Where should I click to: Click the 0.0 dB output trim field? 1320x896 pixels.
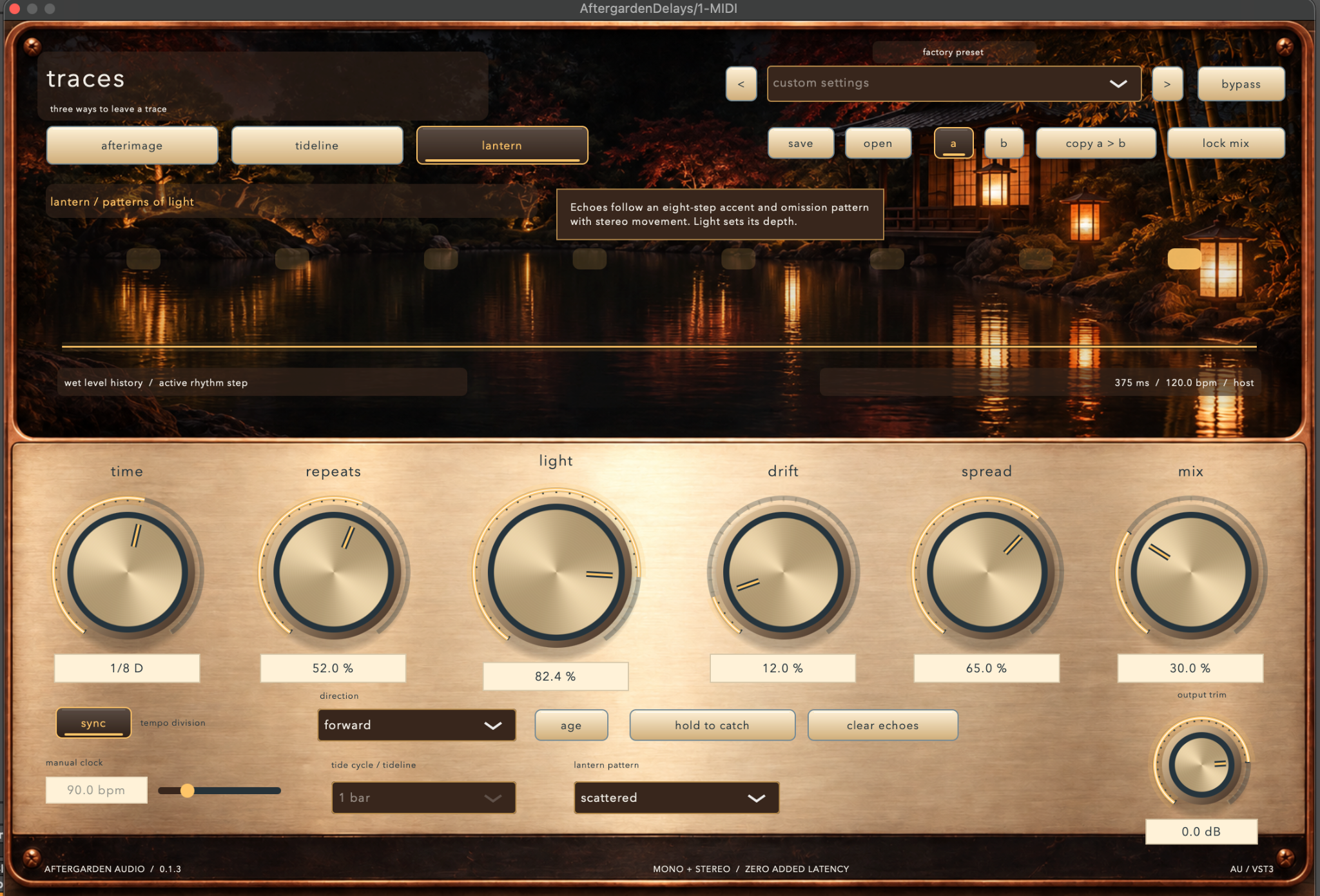pyautogui.click(x=1201, y=832)
